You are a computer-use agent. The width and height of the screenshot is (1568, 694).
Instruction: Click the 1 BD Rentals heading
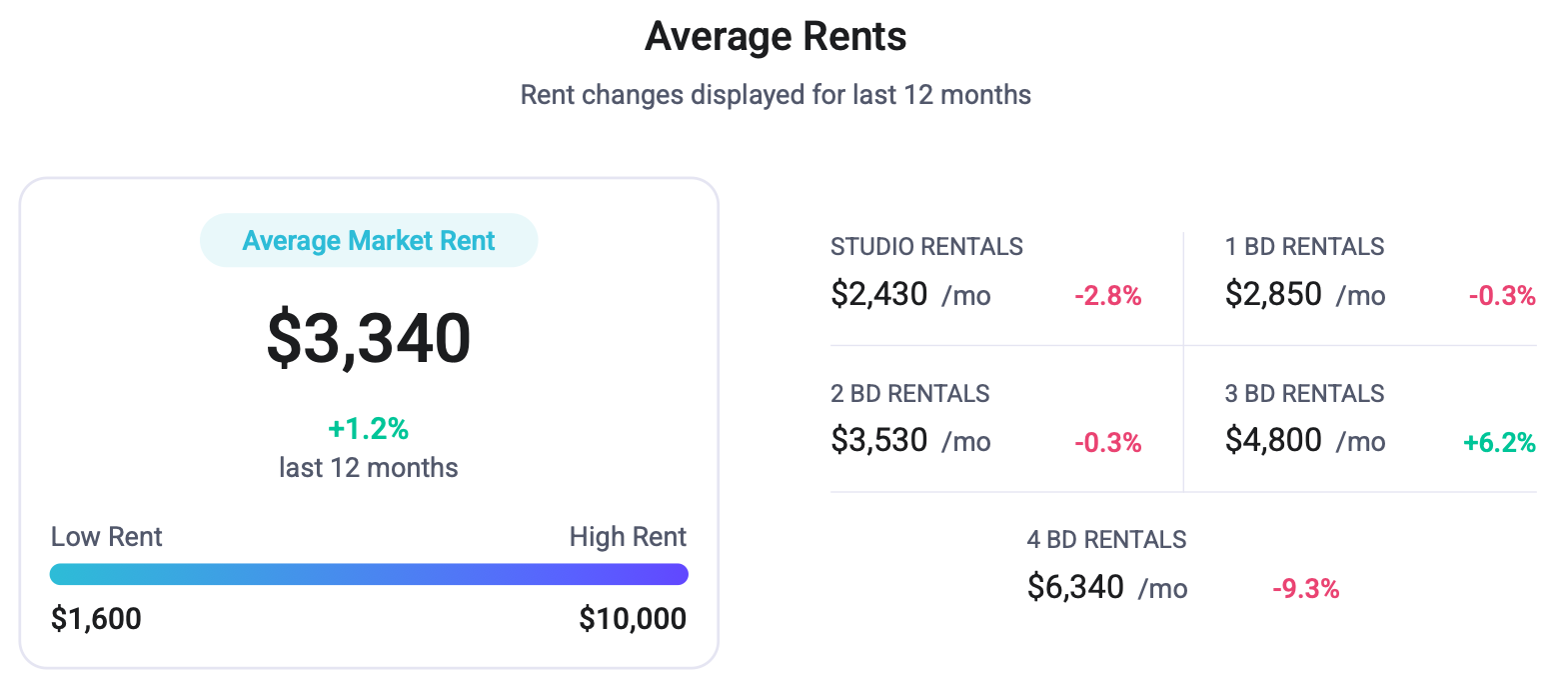click(x=1304, y=247)
